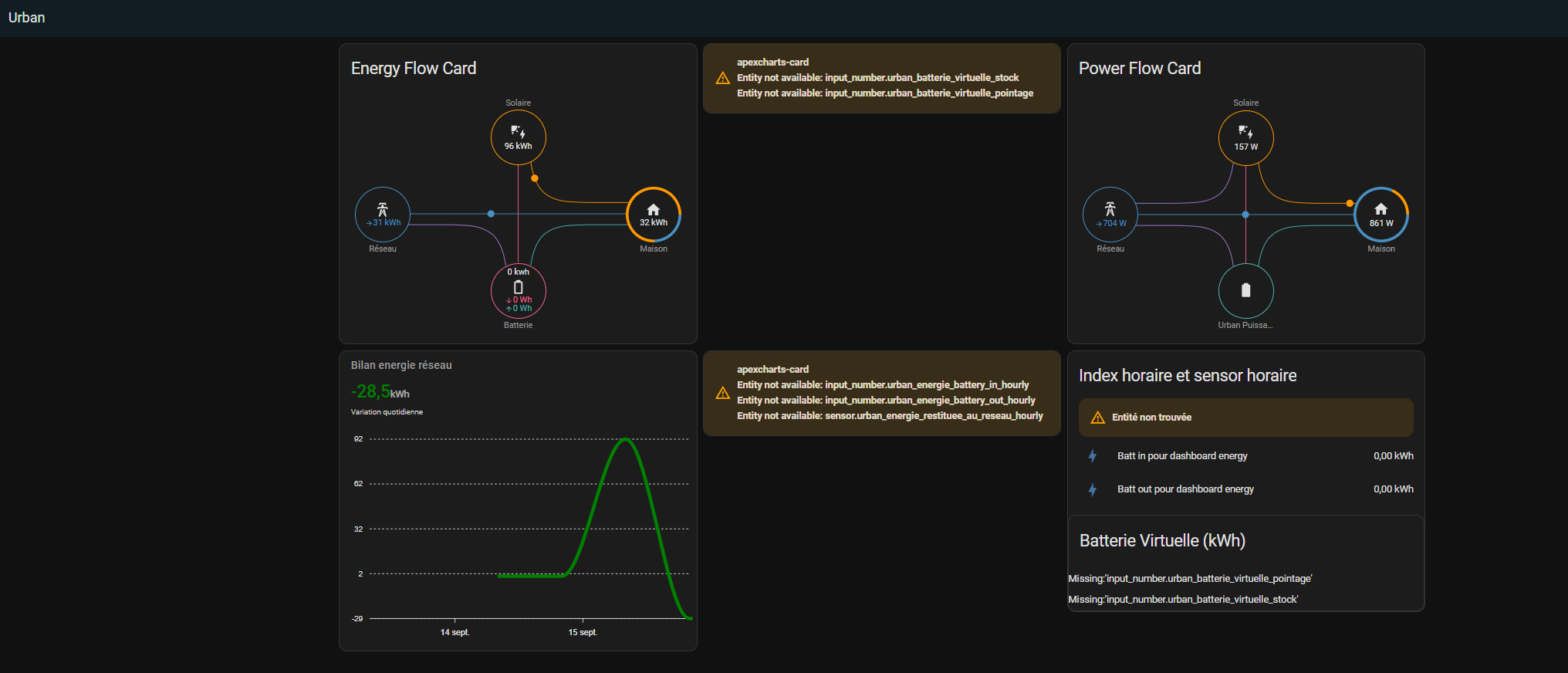Image resolution: width=1568 pixels, height=673 pixels.
Task: Click the grid pylon icon showing 31 kWh
Action: 382,209
